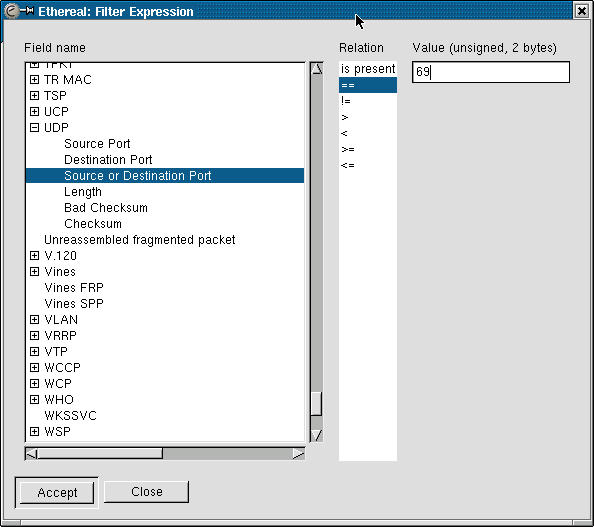Screen dimensions: 594x527
Task: Select the UDP Source Port field
Action: [x=97, y=144]
